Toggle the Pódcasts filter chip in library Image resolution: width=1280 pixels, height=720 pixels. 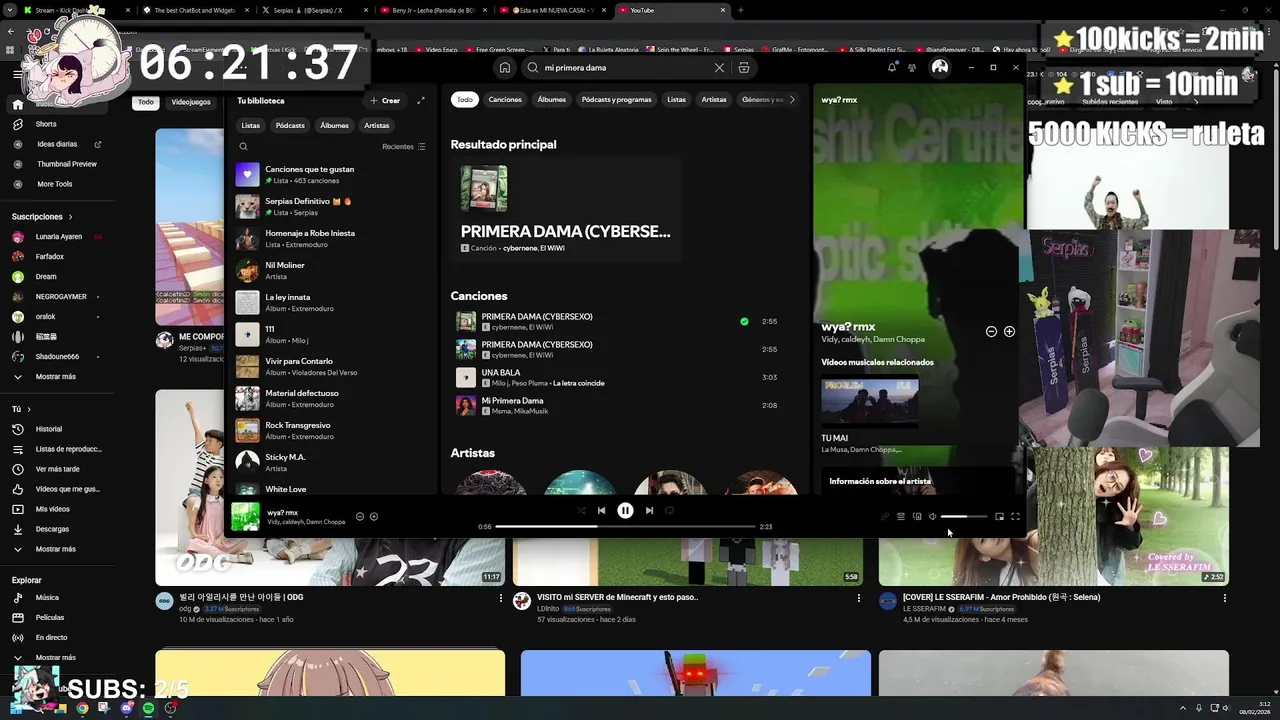(290, 126)
